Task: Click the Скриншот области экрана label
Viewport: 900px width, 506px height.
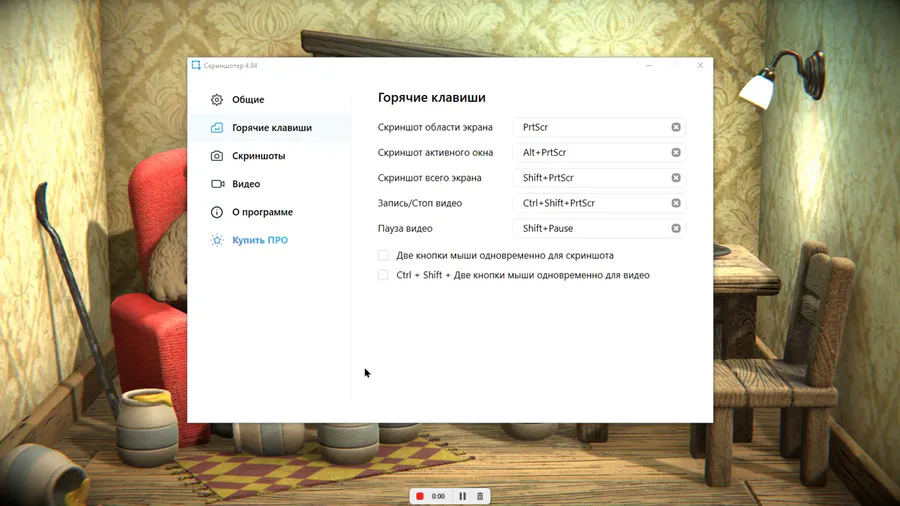Action: [x=435, y=127]
